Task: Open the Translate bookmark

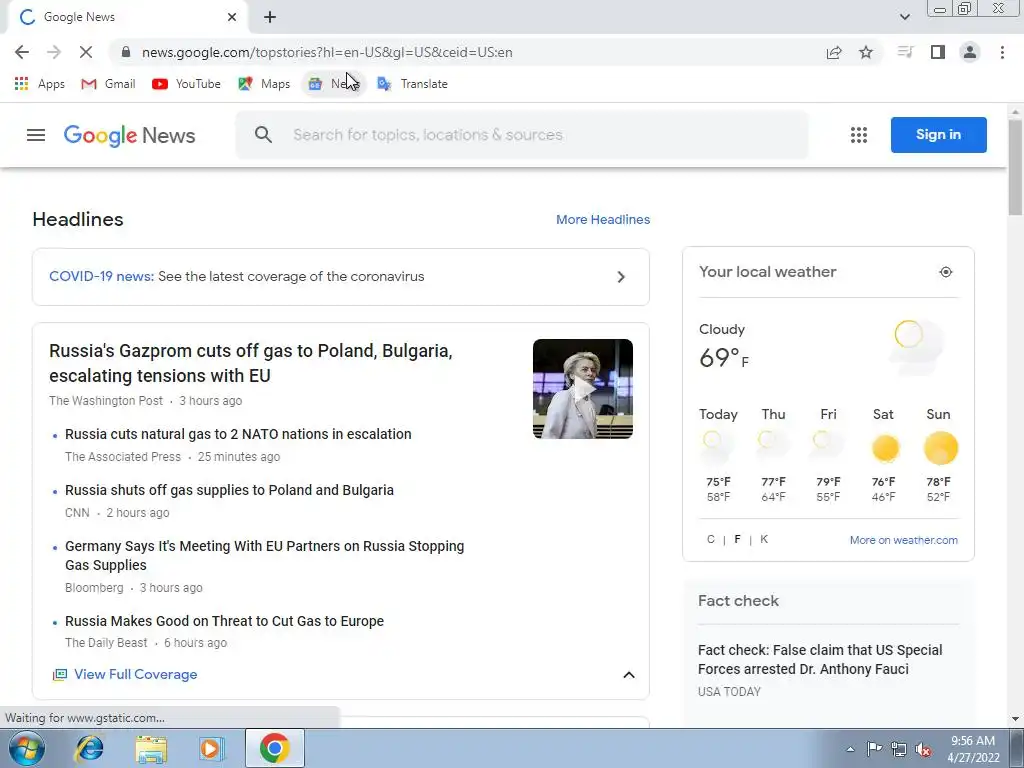Action: pos(413,84)
